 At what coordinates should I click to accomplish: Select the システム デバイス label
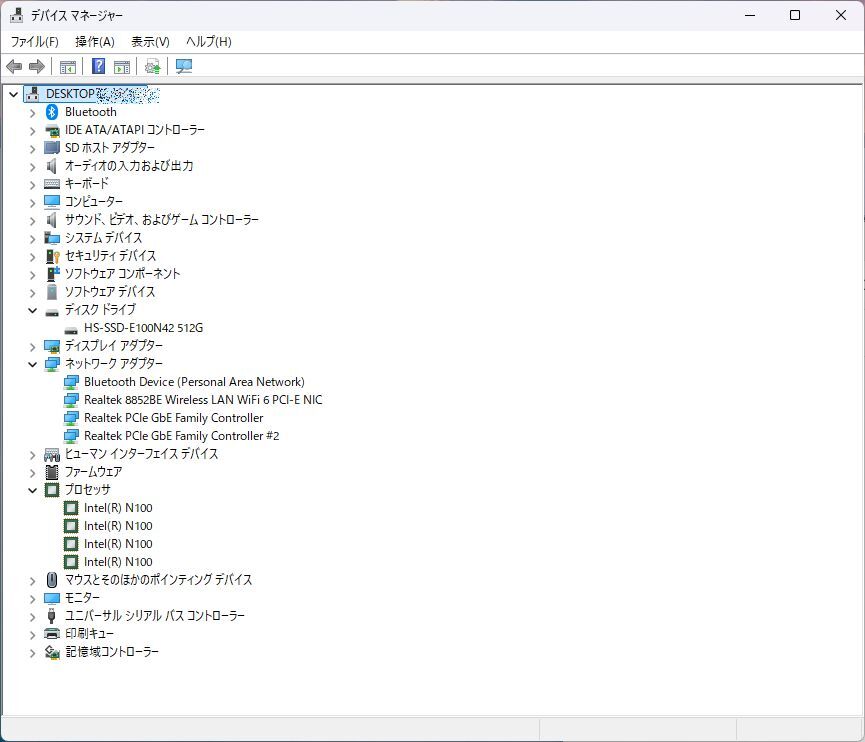pyautogui.click(x=103, y=238)
